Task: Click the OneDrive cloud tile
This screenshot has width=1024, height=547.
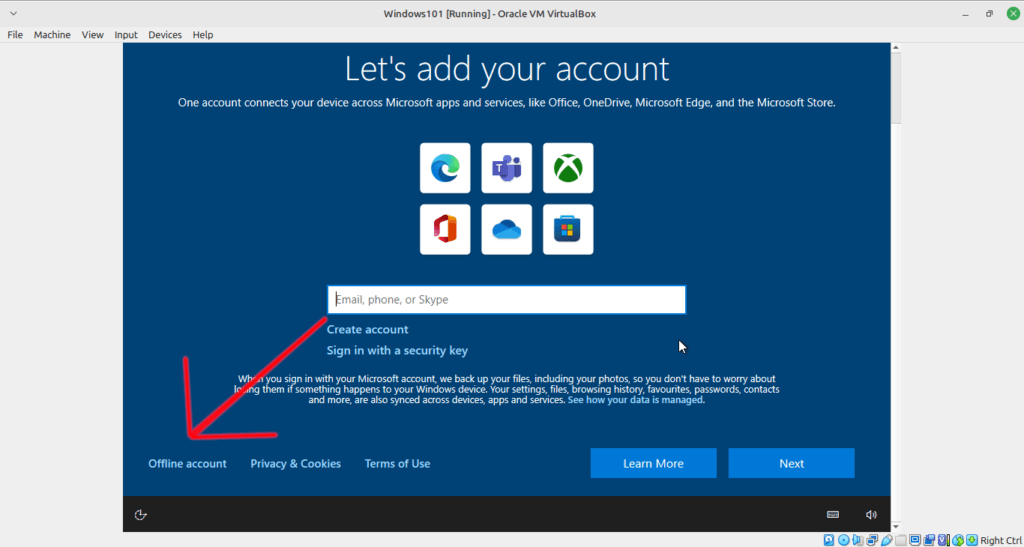Action: pyautogui.click(x=506, y=229)
